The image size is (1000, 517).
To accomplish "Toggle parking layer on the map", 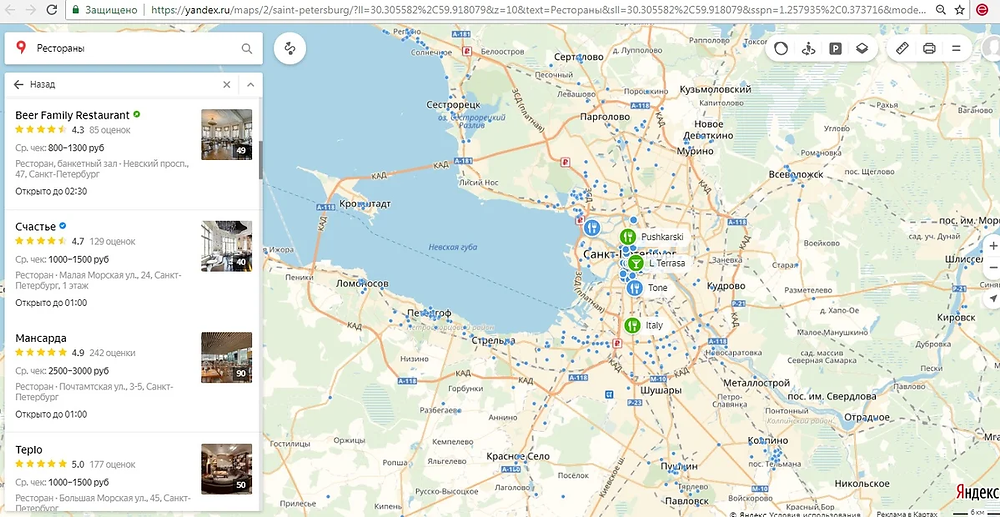I will (x=835, y=48).
